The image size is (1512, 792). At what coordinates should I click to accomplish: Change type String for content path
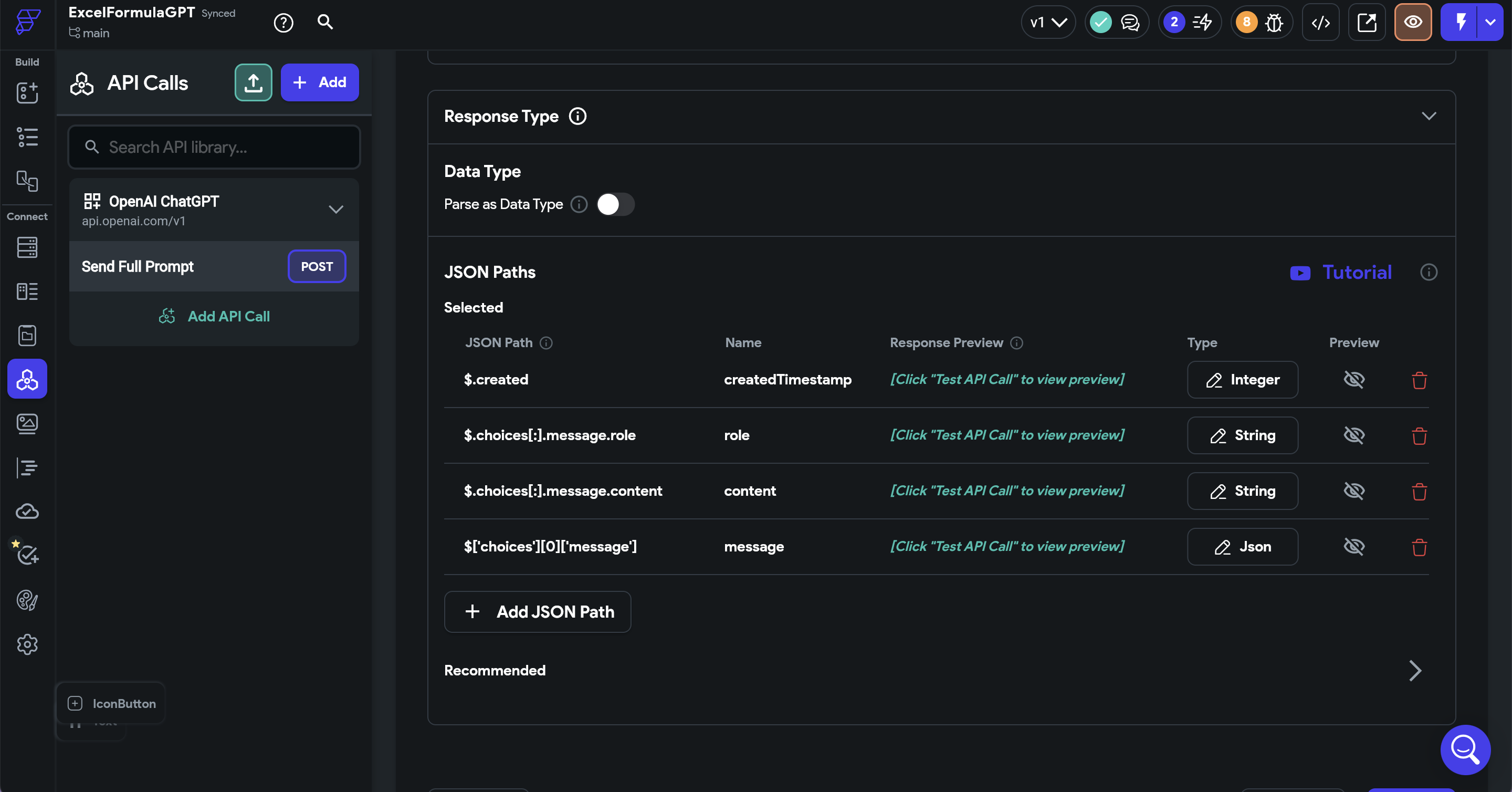(x=1243, y=491)
